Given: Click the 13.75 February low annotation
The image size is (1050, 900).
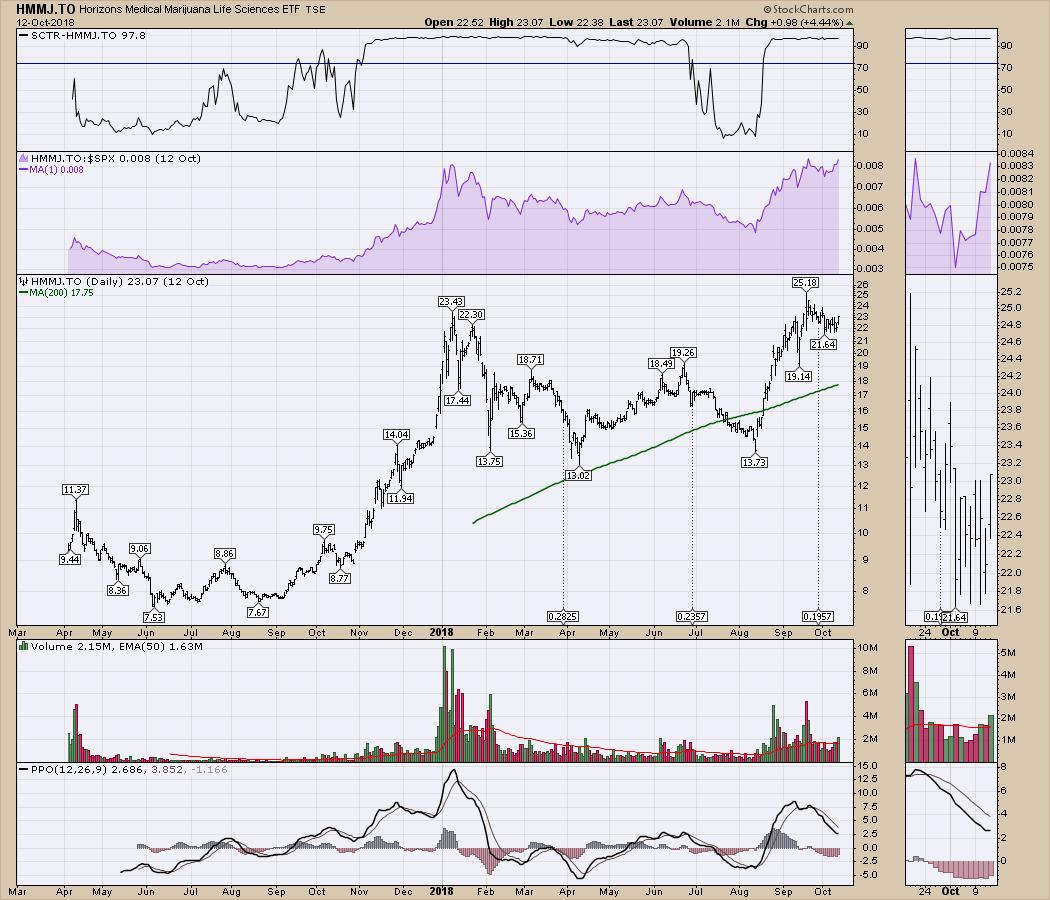Looking at the screenshot, I should pyautogui.click(x=490, y=461).
